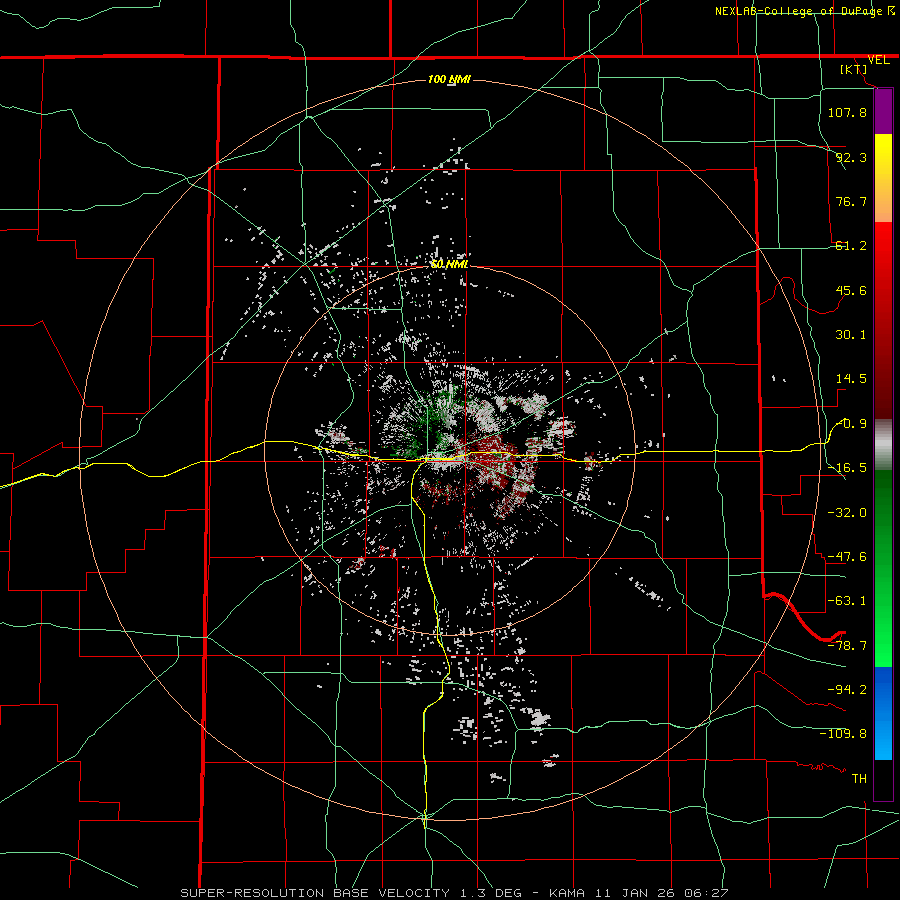This screenshot has width=900, height=900.
Task: Select the -16.5 velocity scale value
Action: 847,468
